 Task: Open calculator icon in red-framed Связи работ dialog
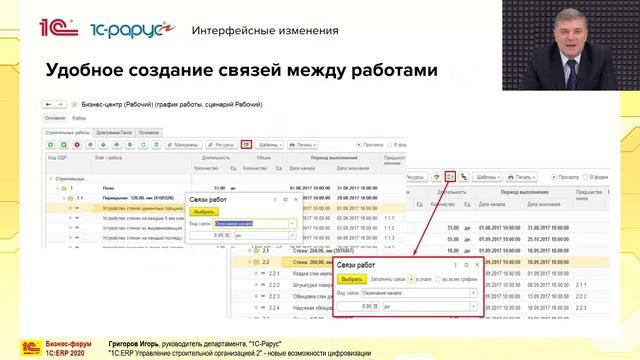pyautogui.click(x=376, y=306)
